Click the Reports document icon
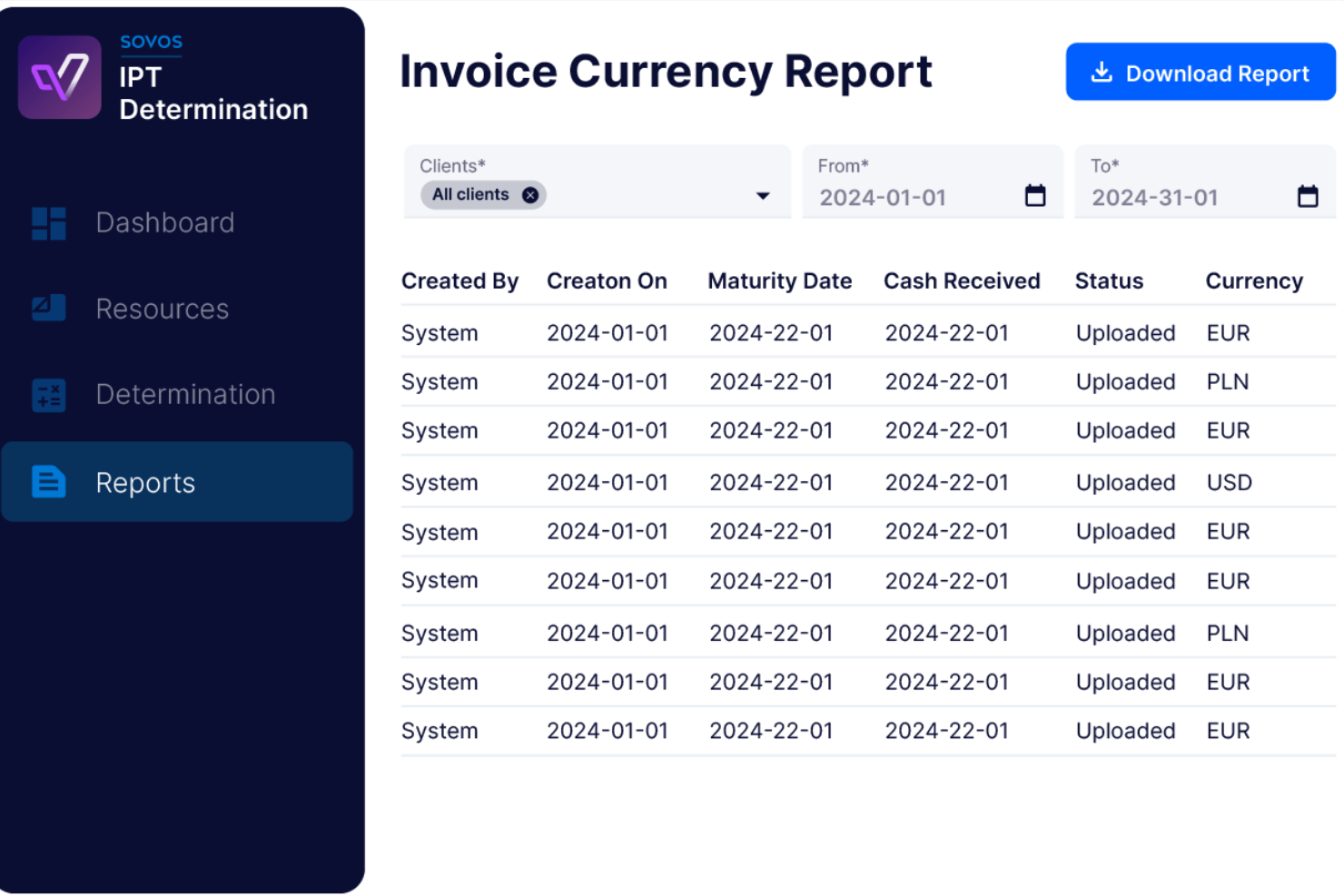The height and width of the screenshot is (896, 1344). coord(47,481)
